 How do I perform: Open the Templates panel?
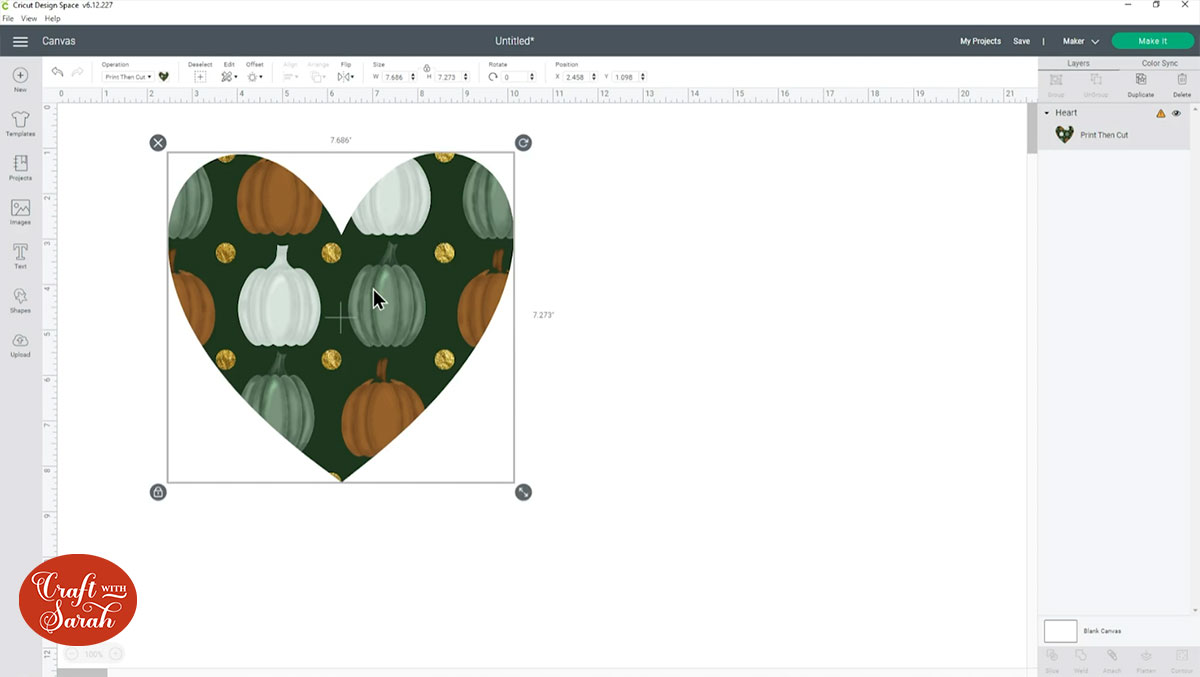point(20,124)
